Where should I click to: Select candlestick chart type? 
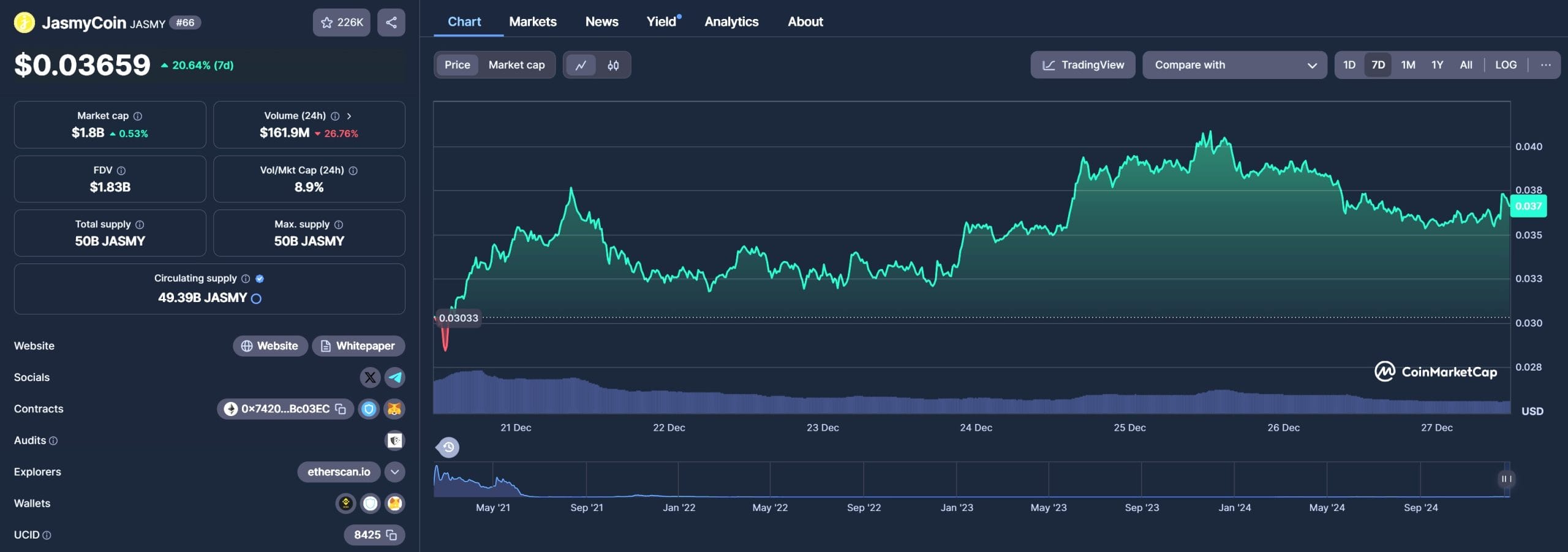613,65
